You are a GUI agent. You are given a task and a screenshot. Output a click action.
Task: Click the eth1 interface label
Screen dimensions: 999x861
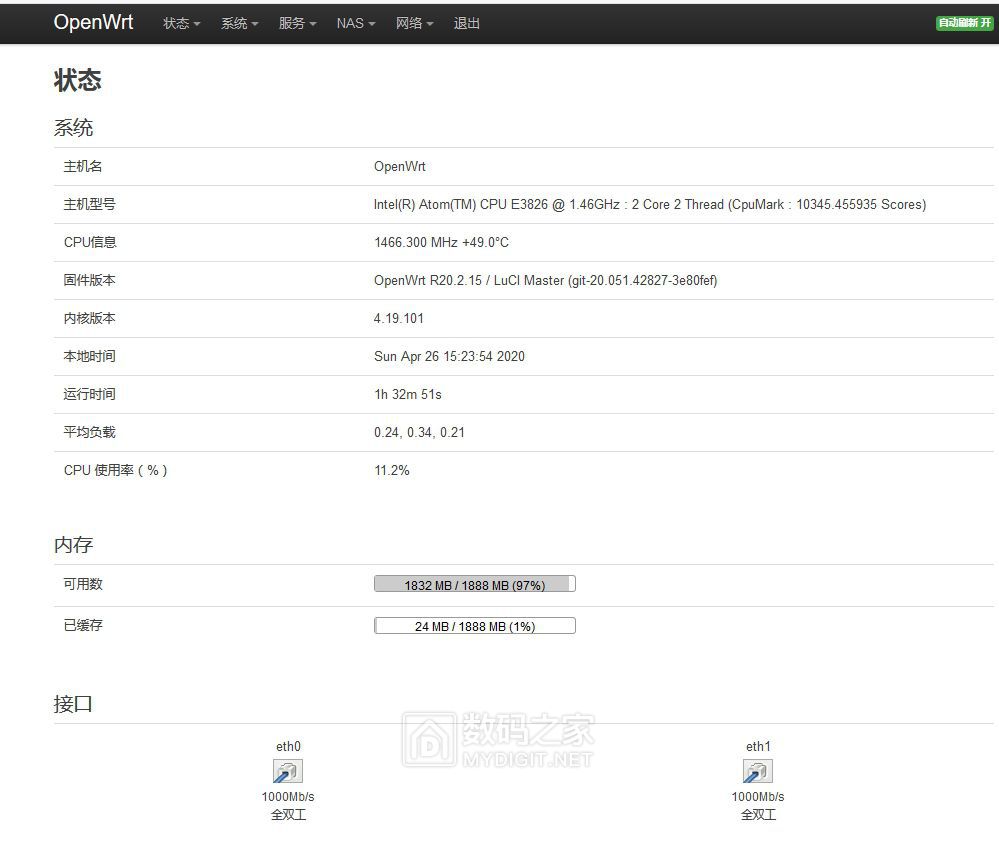758,746
